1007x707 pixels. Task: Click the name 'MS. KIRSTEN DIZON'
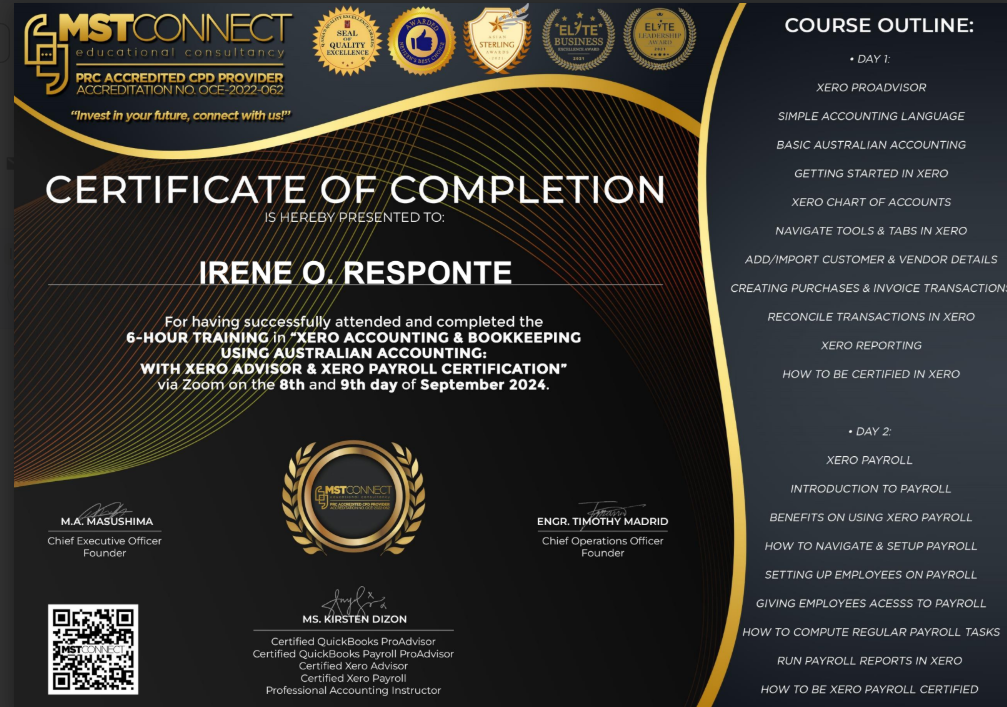coord(355,619)
